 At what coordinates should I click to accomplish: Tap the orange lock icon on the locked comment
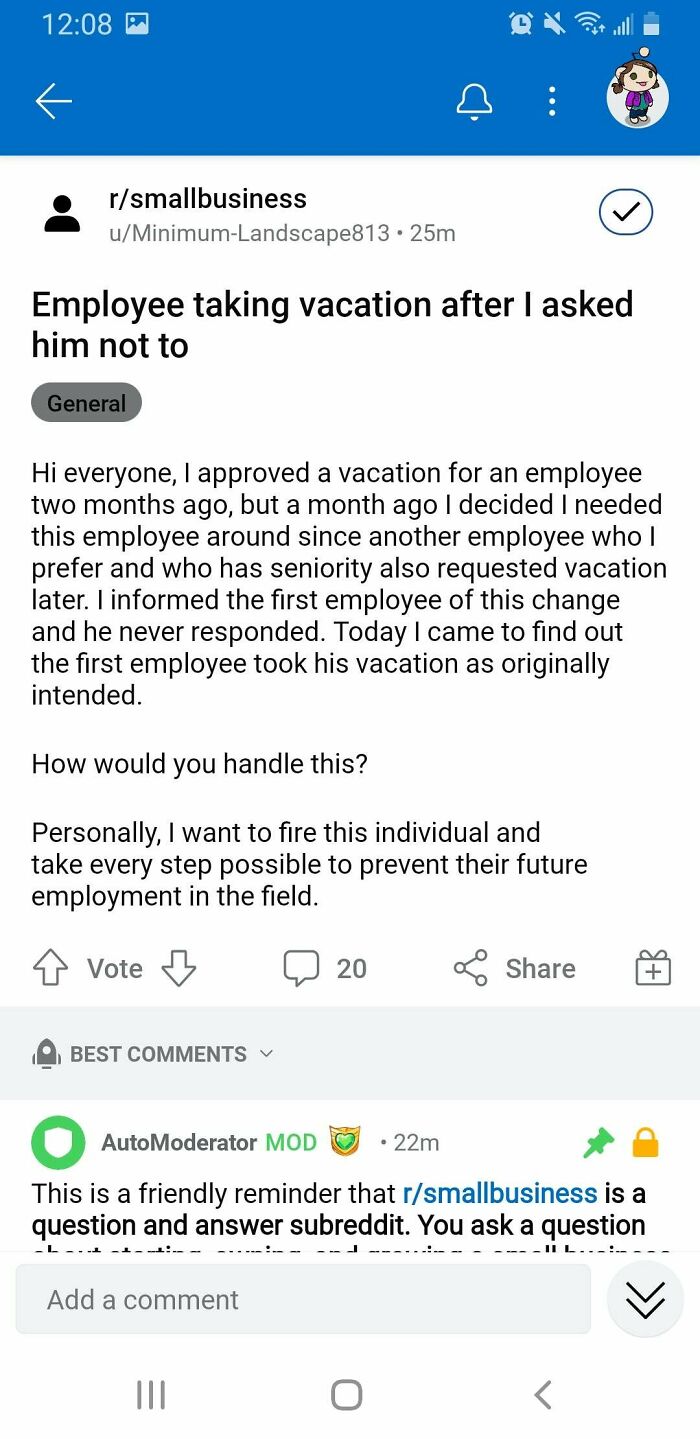(645, 1142)
